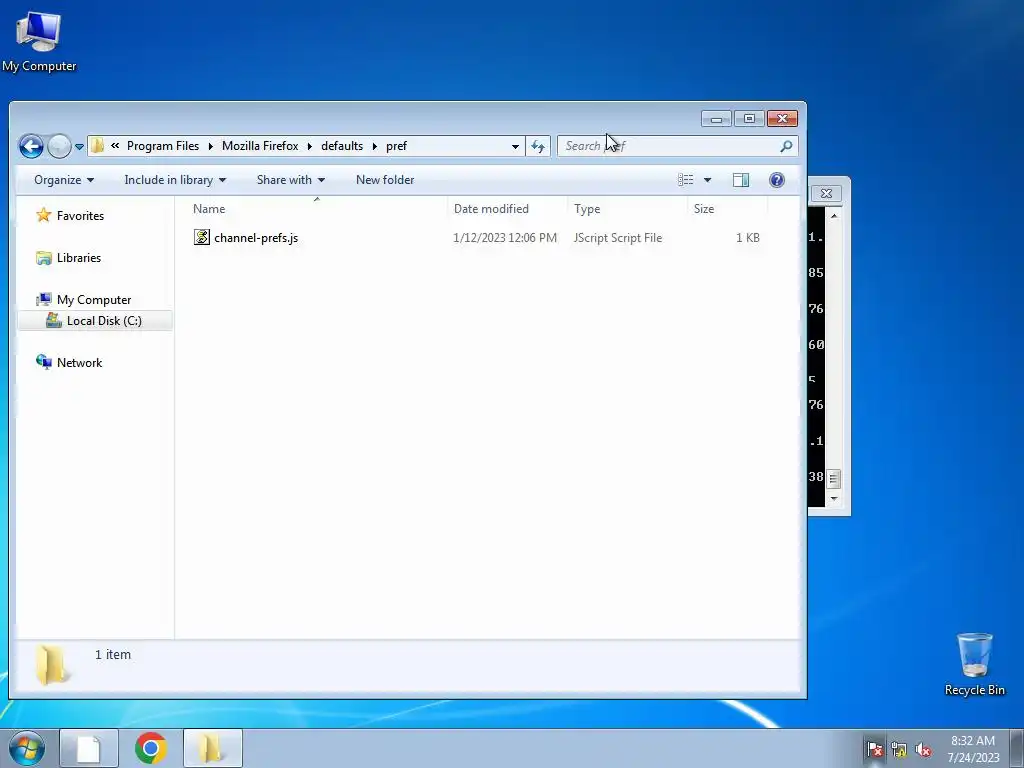Click the 1 item status text

click(113, 654)
